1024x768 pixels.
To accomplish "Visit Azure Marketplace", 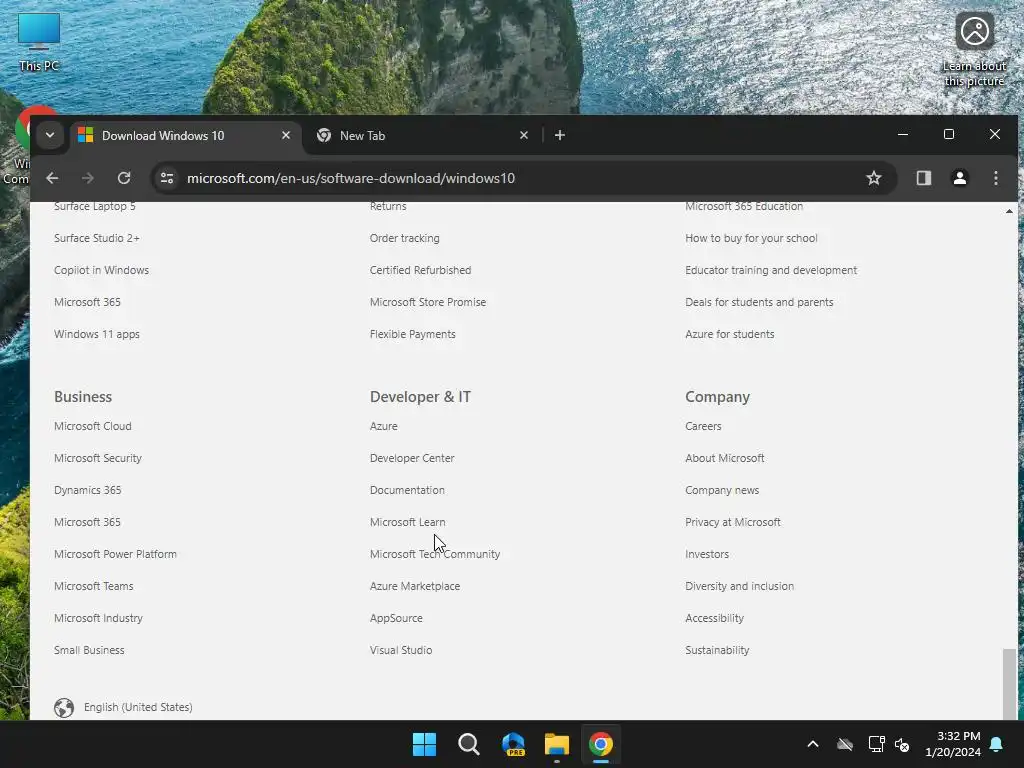I will [415, 586].
